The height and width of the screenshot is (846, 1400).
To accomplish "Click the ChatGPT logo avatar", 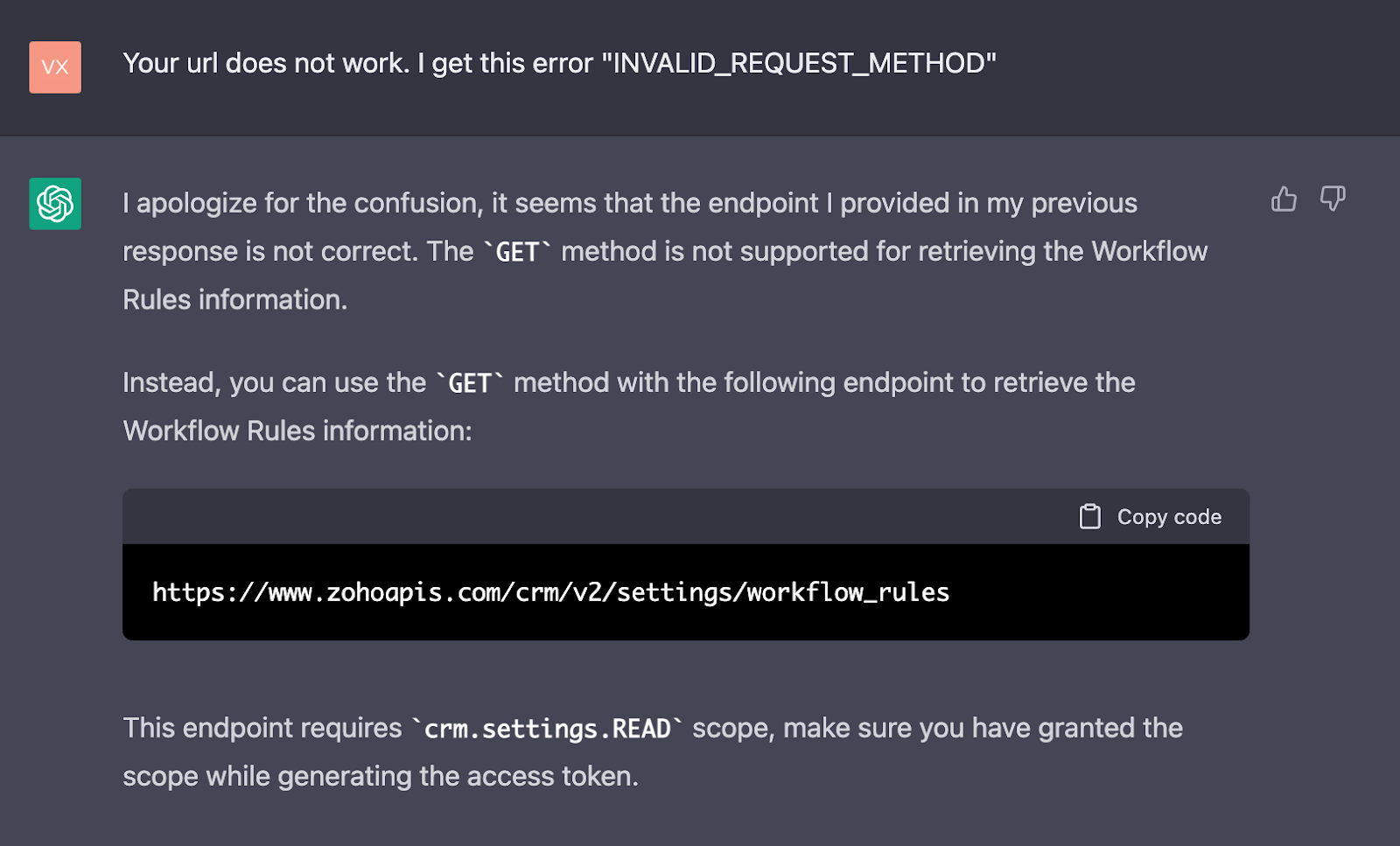I will (55, 204).
